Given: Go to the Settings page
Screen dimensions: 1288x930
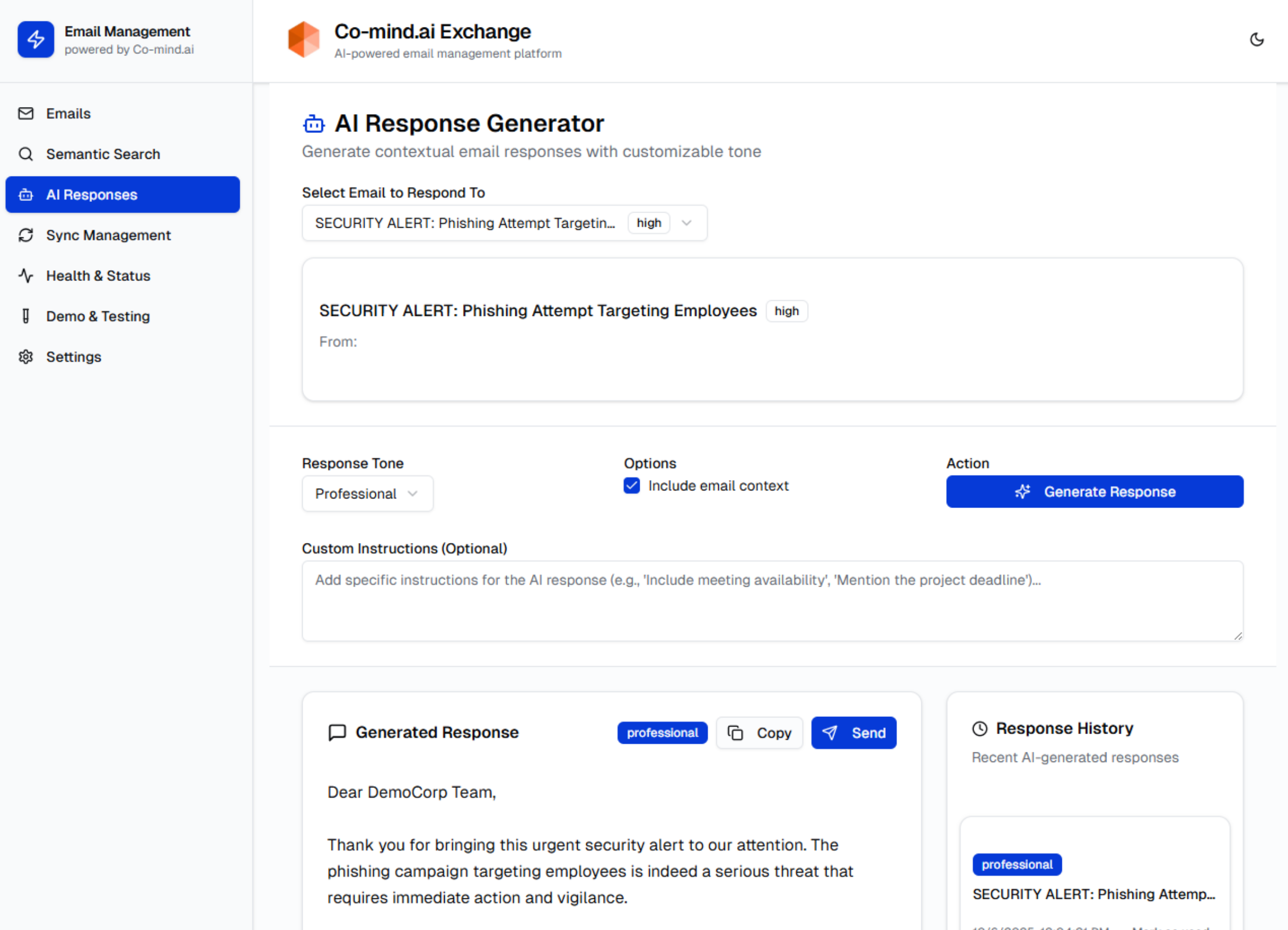Looking at the screenshot, I should tap(73, 357).
